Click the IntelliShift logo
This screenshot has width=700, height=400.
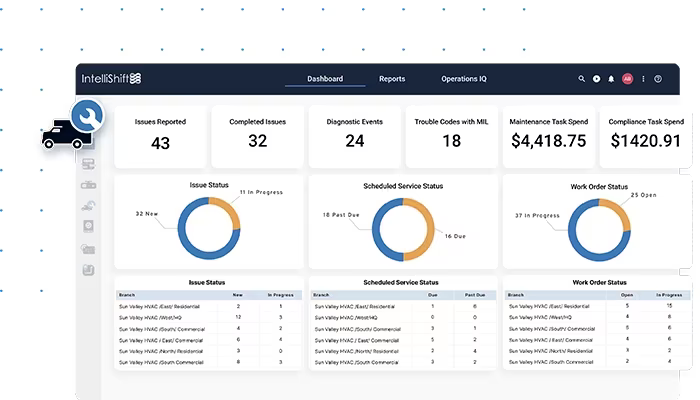(x=111, y=79)
